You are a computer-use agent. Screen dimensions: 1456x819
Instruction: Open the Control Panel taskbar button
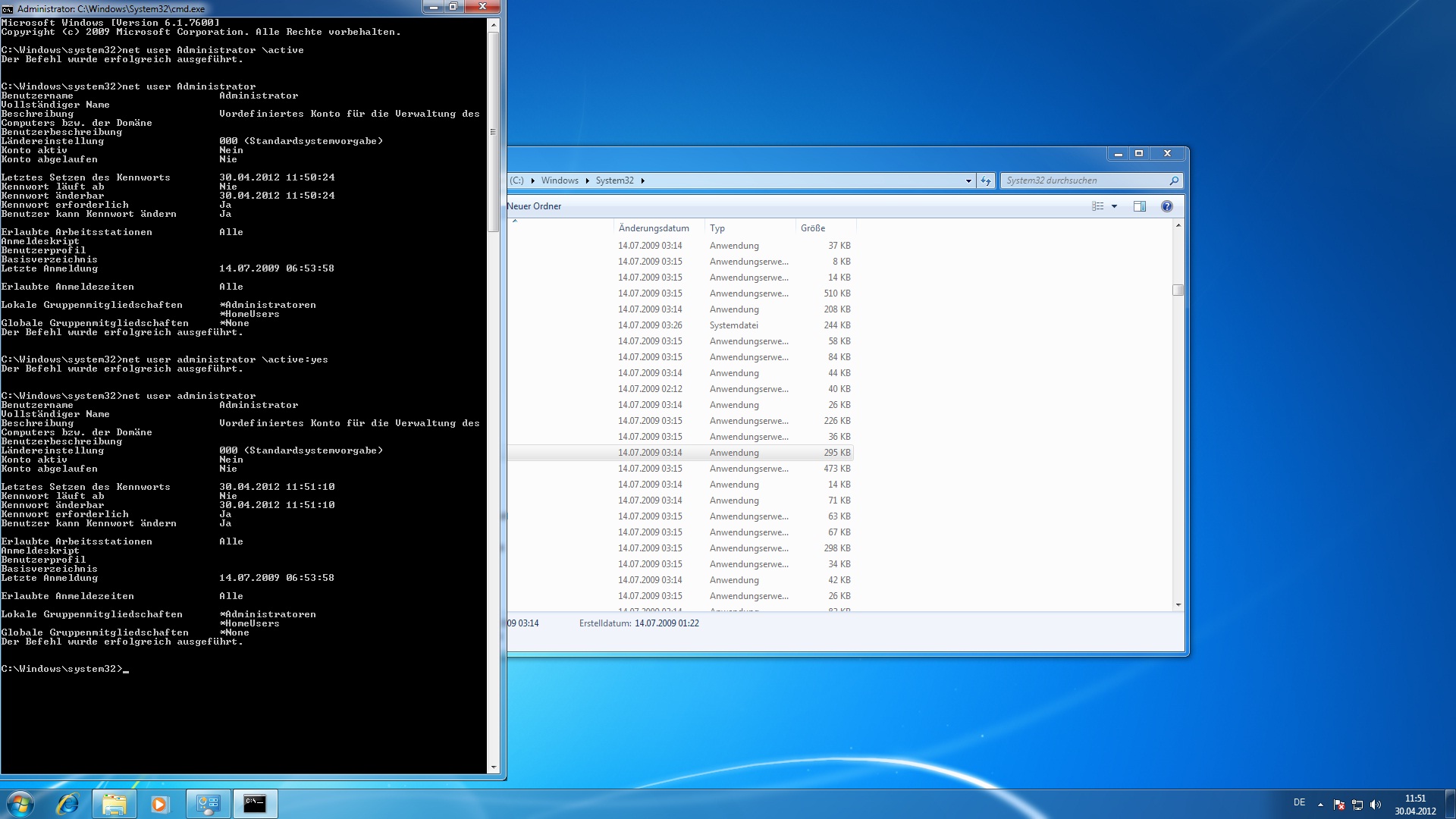tap(208, 804)
